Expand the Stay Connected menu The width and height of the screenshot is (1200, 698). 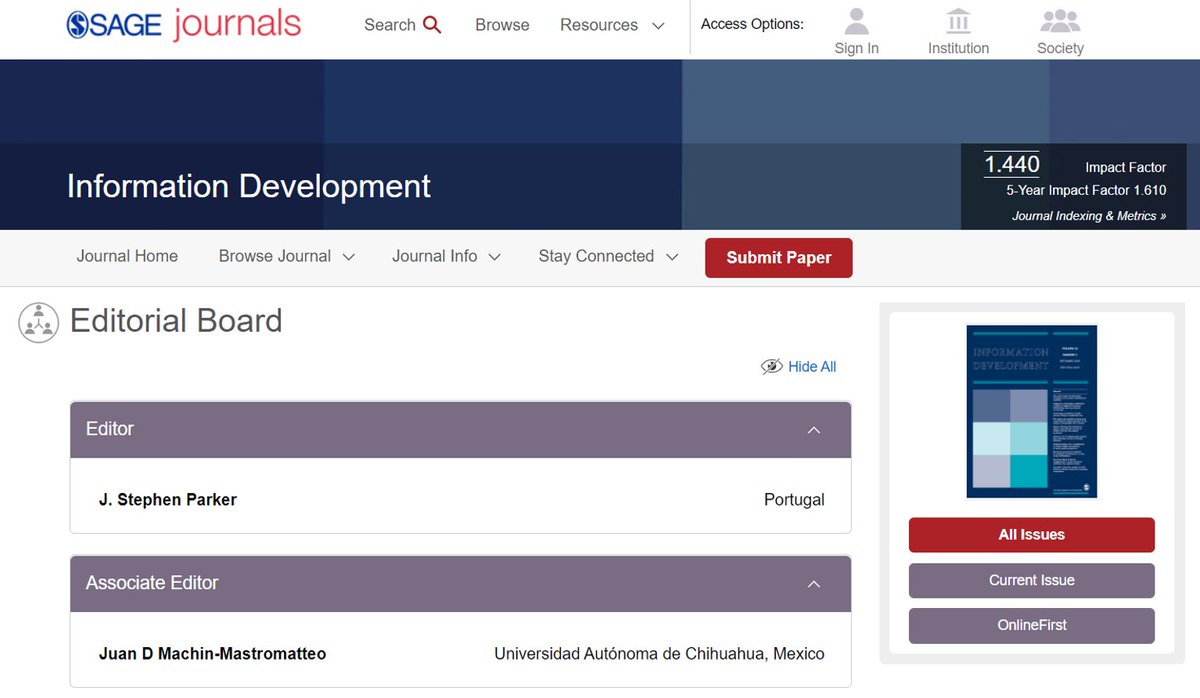(x=609, y=256)
